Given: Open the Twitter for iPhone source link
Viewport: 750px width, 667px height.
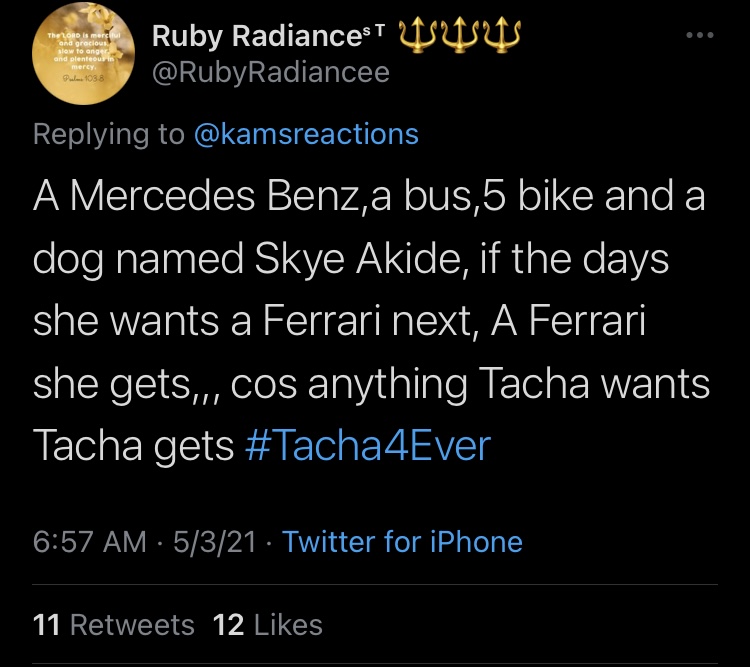Looking at the screenshot, I should click(402, 542).
